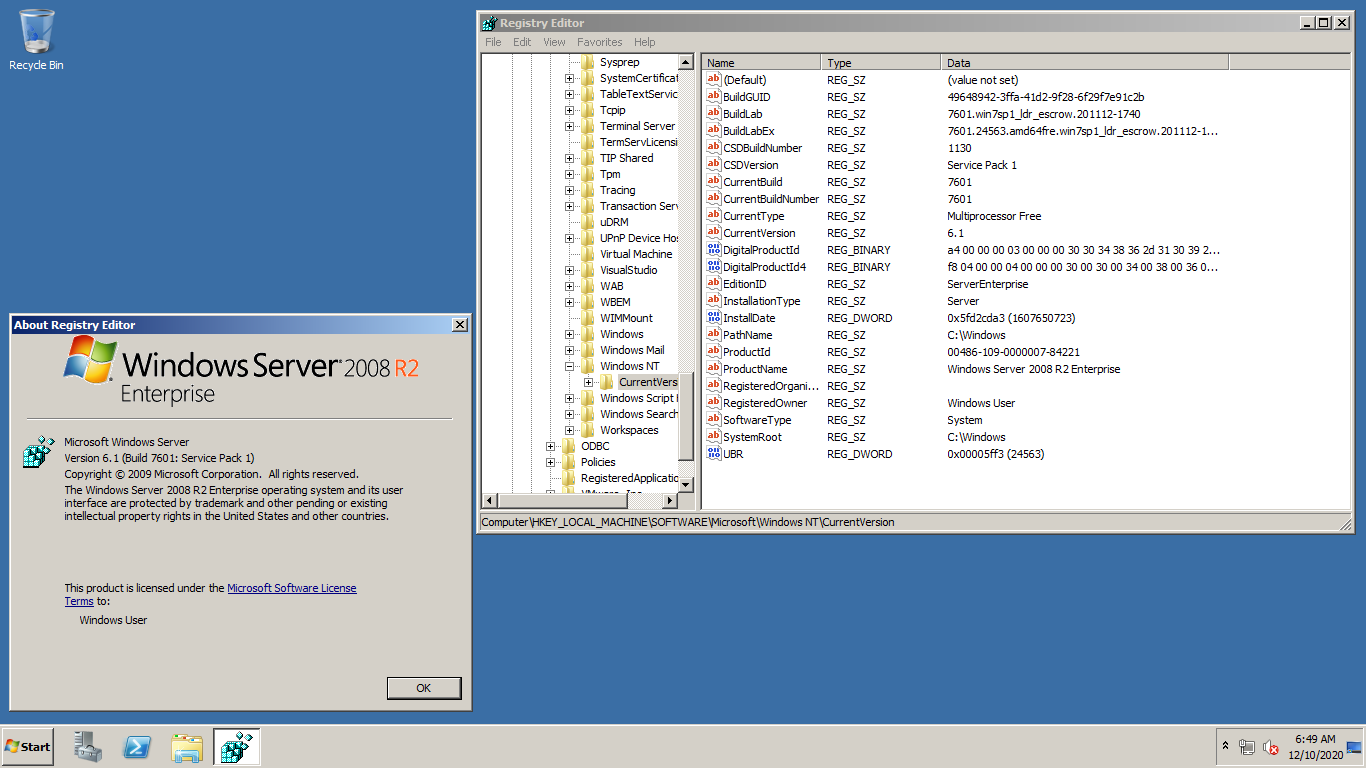The width and height of the screenshot is (1366, 768).
Task: Click the tree horizontal scroll right arrow
Action: coord(671,500)
